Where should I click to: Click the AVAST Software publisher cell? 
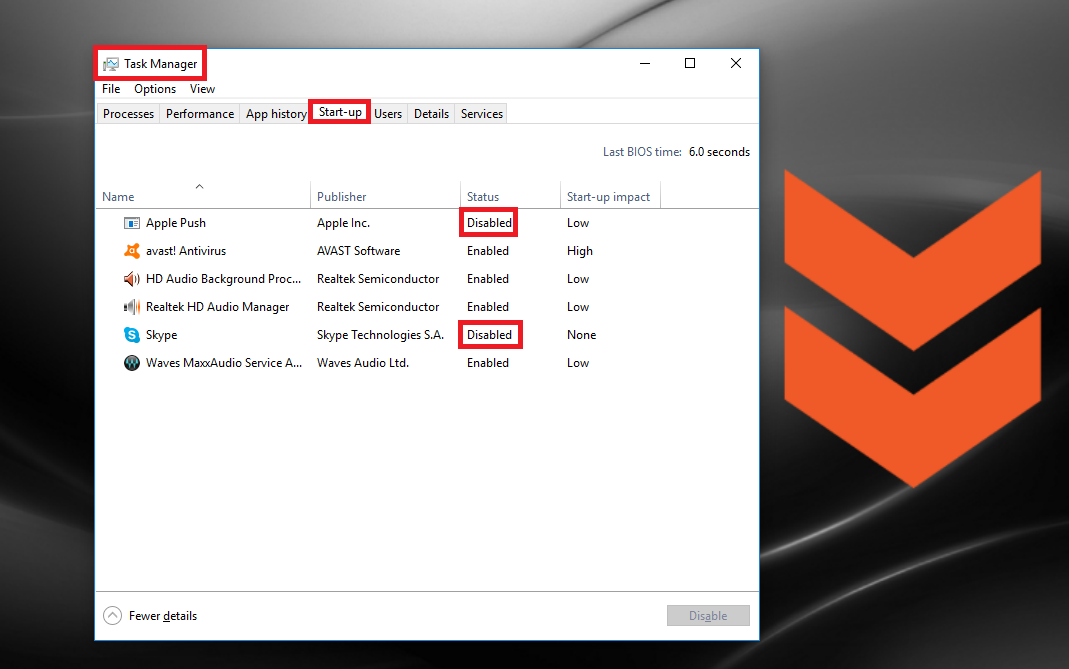coord(359,251)
